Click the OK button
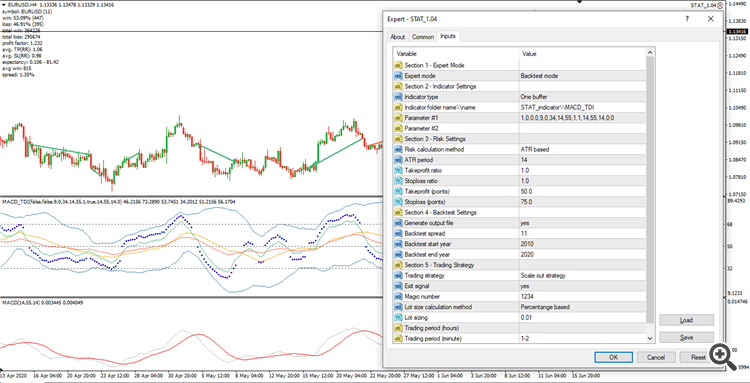Image resolution: width=750 pixels, height=383 pixels. click(614, 357)
